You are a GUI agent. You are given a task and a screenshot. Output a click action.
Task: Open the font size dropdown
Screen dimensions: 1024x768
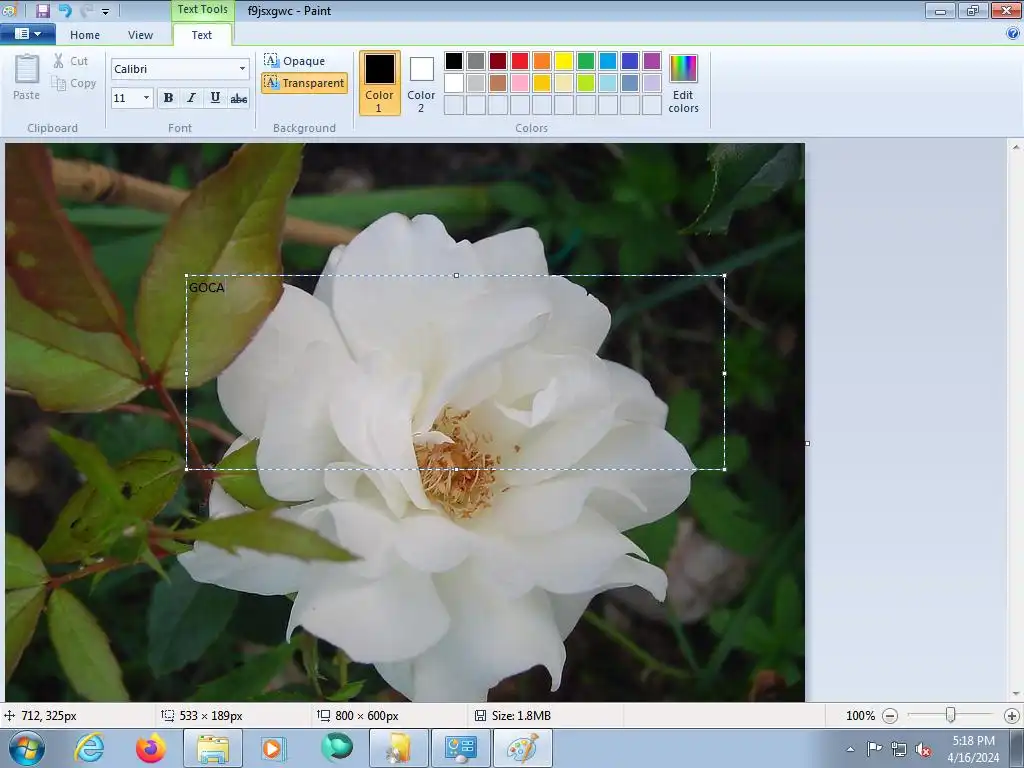[146, 98]
